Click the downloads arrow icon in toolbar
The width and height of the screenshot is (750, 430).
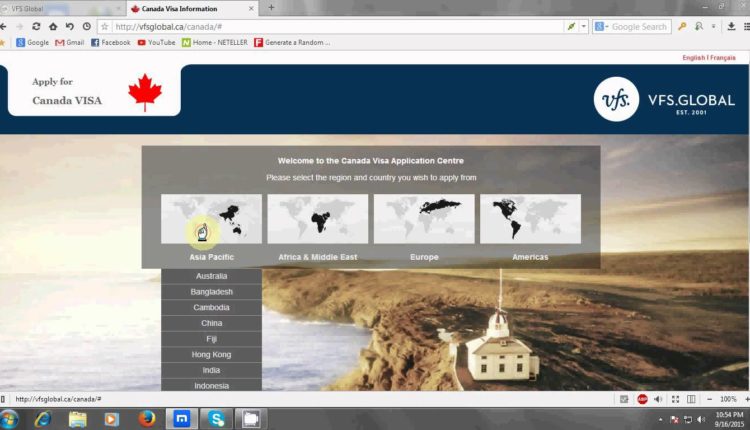point(731,26)
